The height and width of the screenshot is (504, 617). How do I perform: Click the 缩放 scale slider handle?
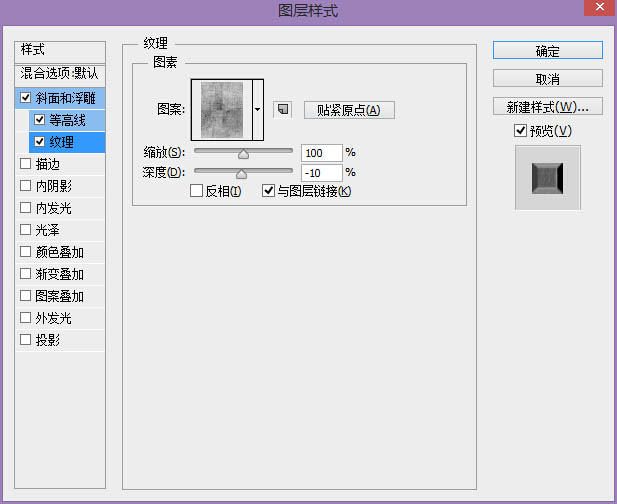click(x=242, y=153)
